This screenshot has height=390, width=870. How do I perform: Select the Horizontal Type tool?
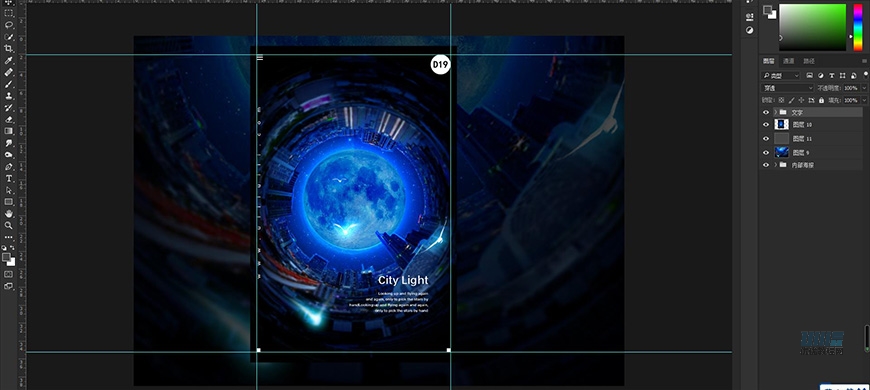[9, 179]
